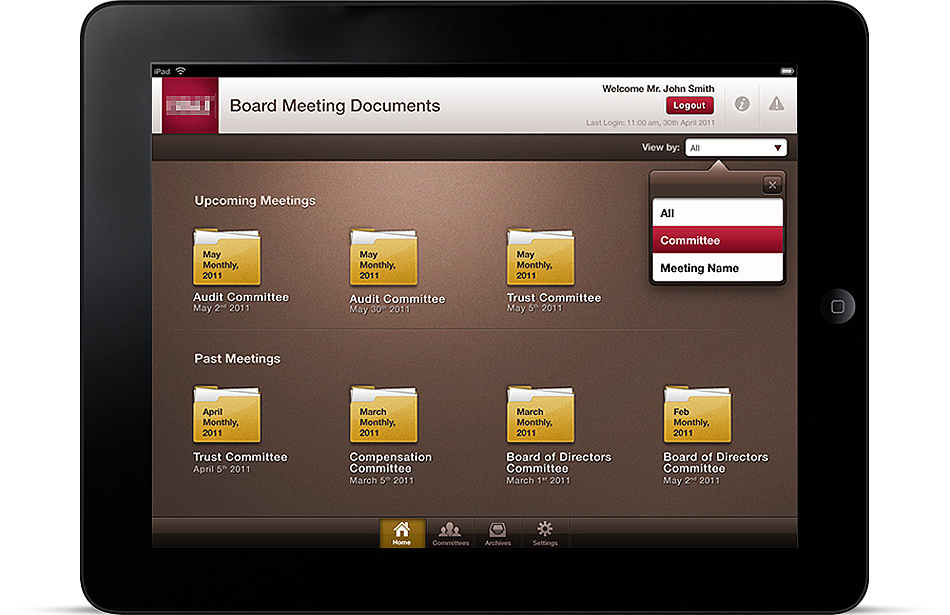Open Audit Committee May 30th folder
Screen dimensions: 950x615
[x=383, y=257]
